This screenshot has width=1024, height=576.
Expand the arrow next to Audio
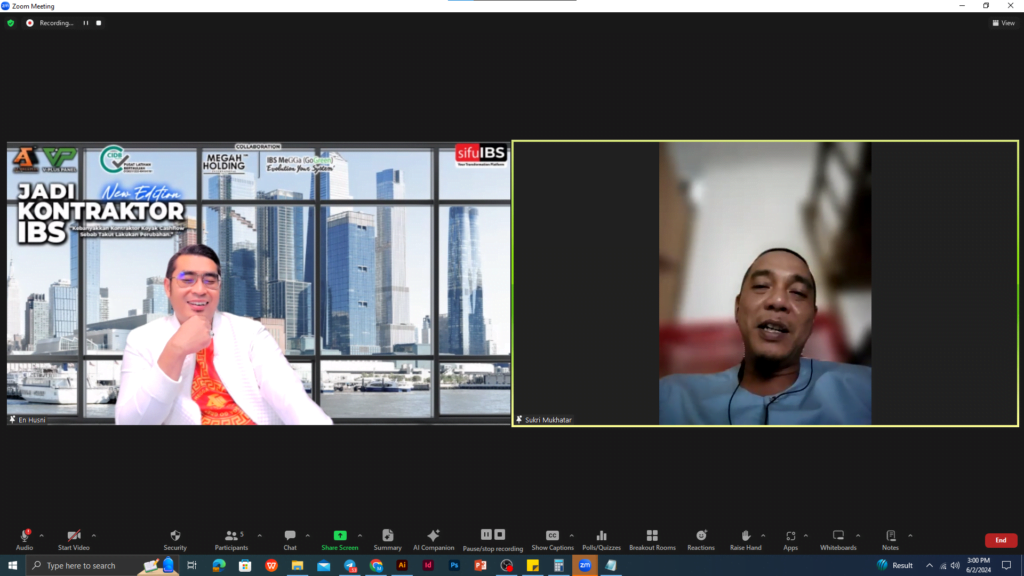(x=41, y=535)
